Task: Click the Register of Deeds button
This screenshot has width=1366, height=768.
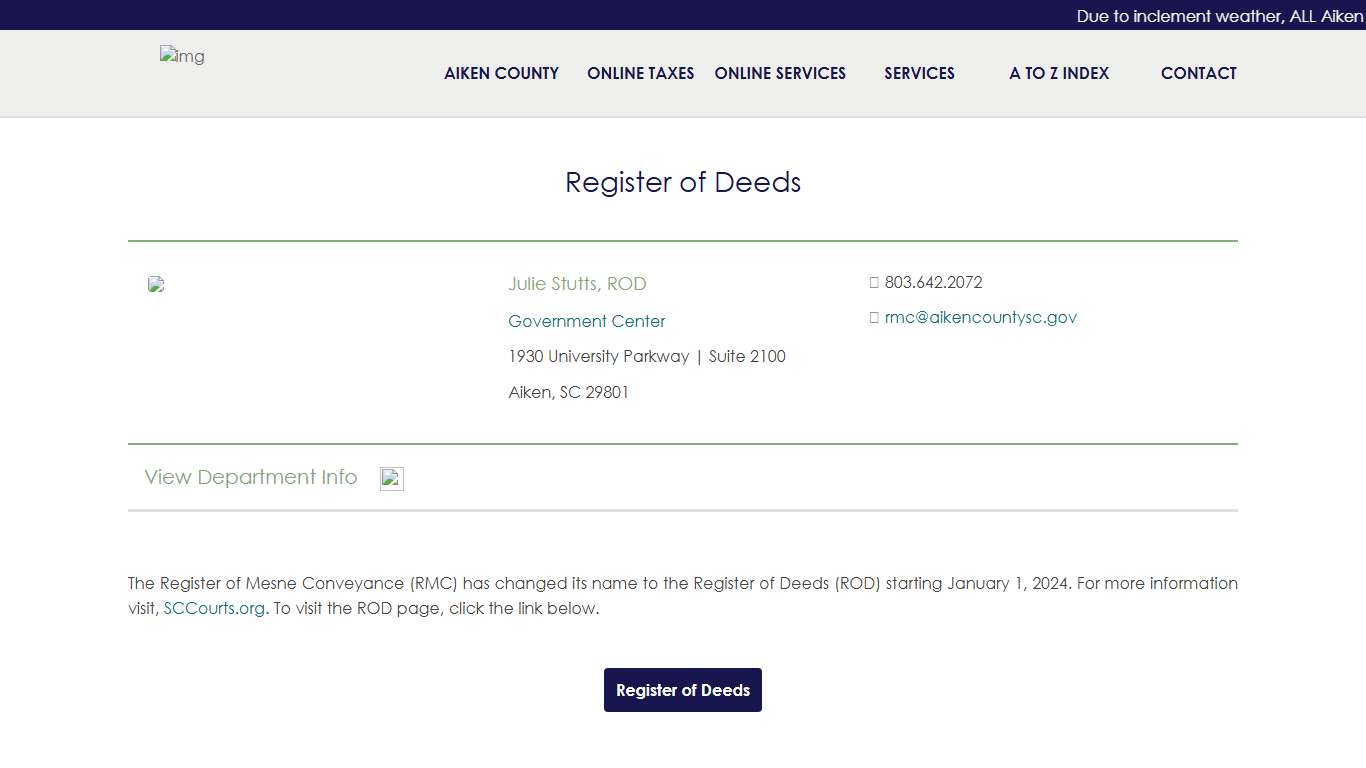Action: tap(683, 690)
